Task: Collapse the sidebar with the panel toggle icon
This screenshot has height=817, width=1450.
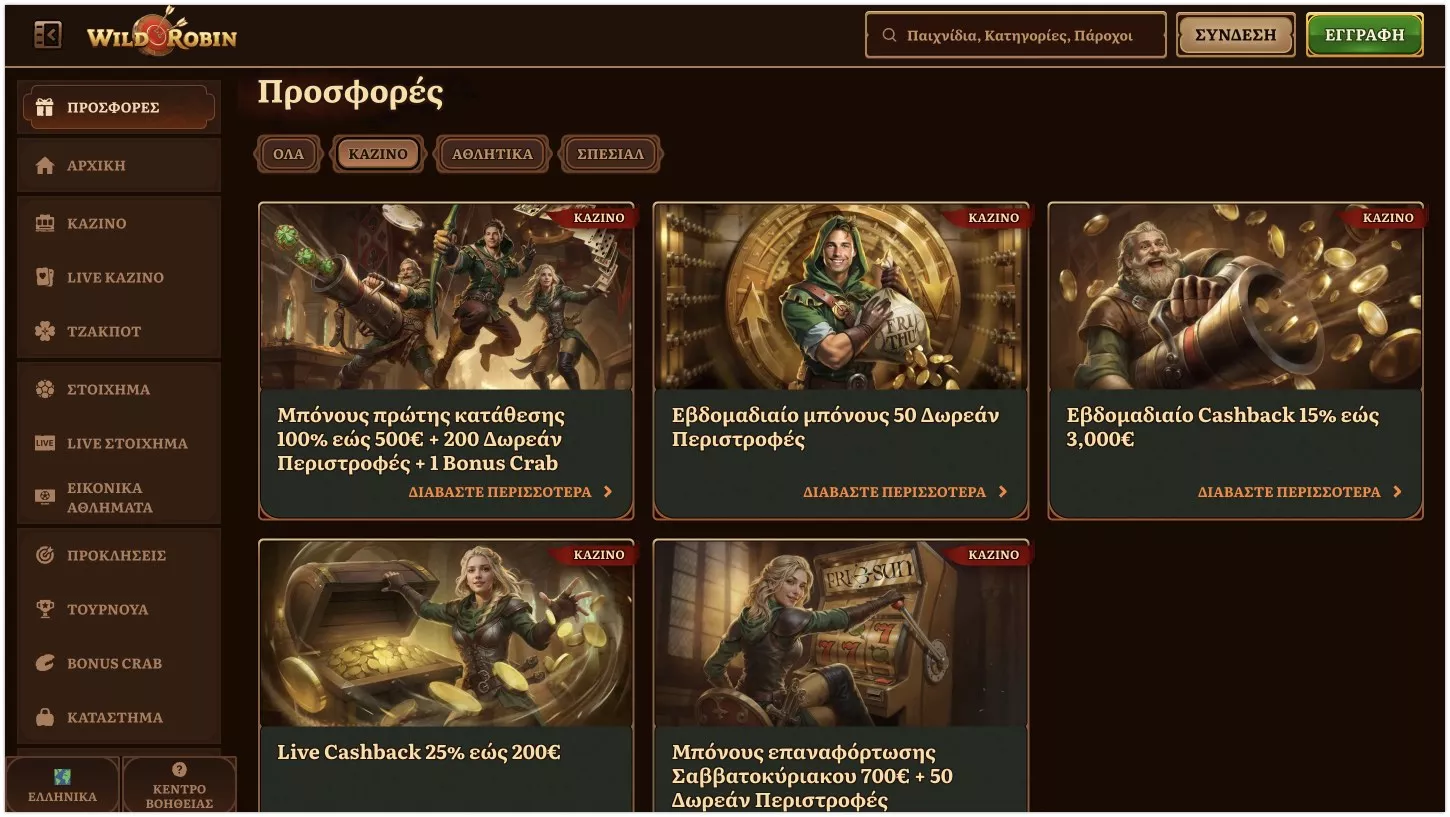Action: tap(48, 35)
